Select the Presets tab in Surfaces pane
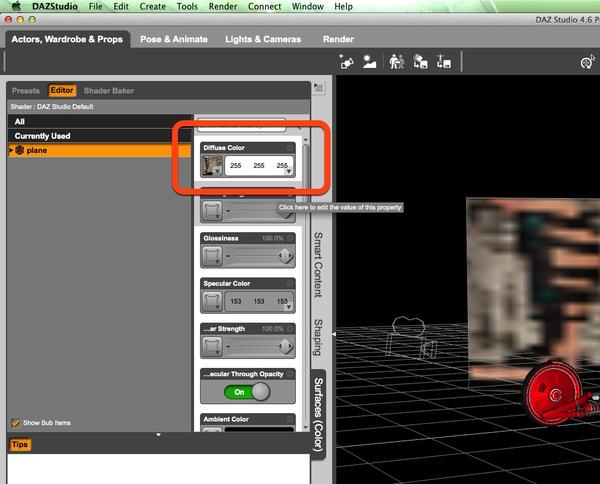 [x=26, y=91]
